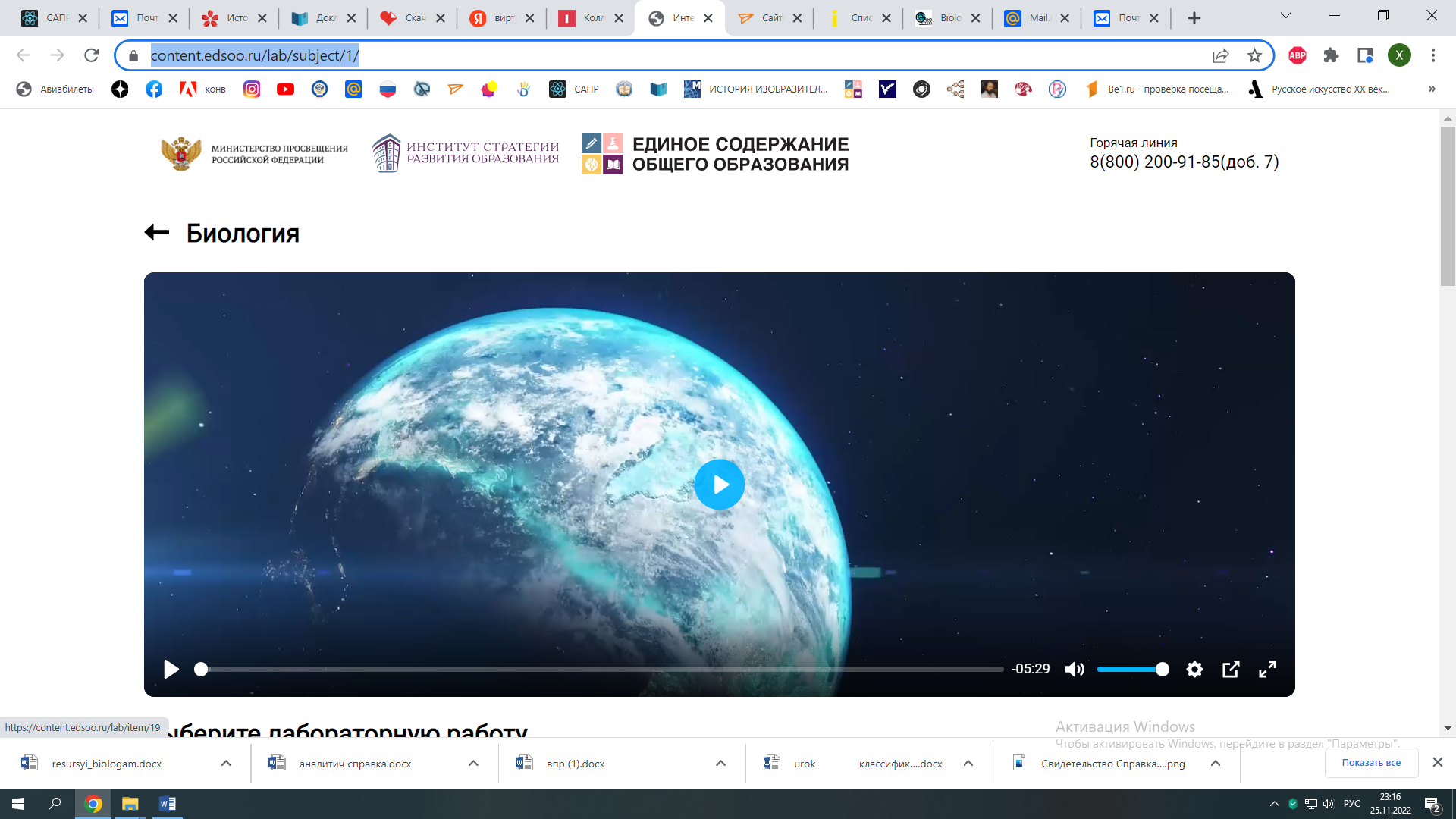Screen dimensions: 1456x819
Task: Open a new browser tab
Action: 1194,18
